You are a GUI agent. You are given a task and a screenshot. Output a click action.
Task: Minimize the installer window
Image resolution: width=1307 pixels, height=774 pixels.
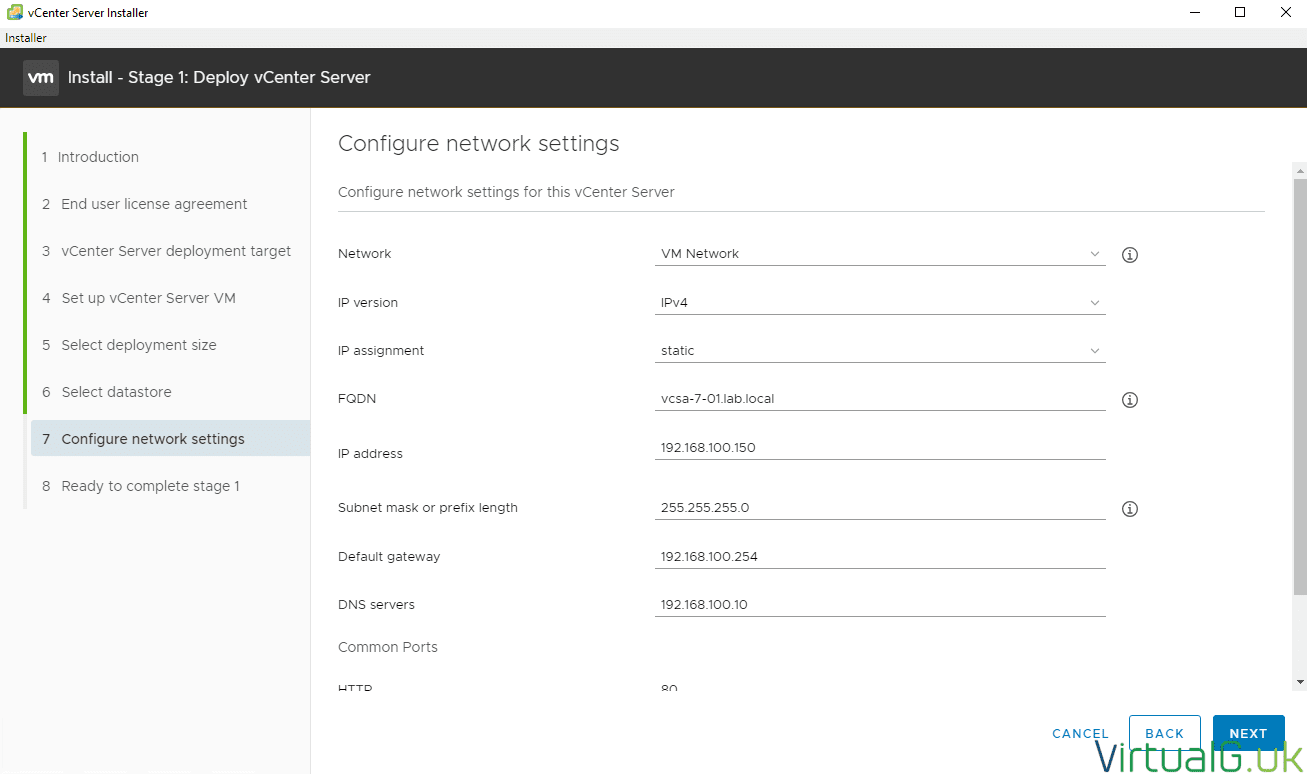coord(1195,12)
